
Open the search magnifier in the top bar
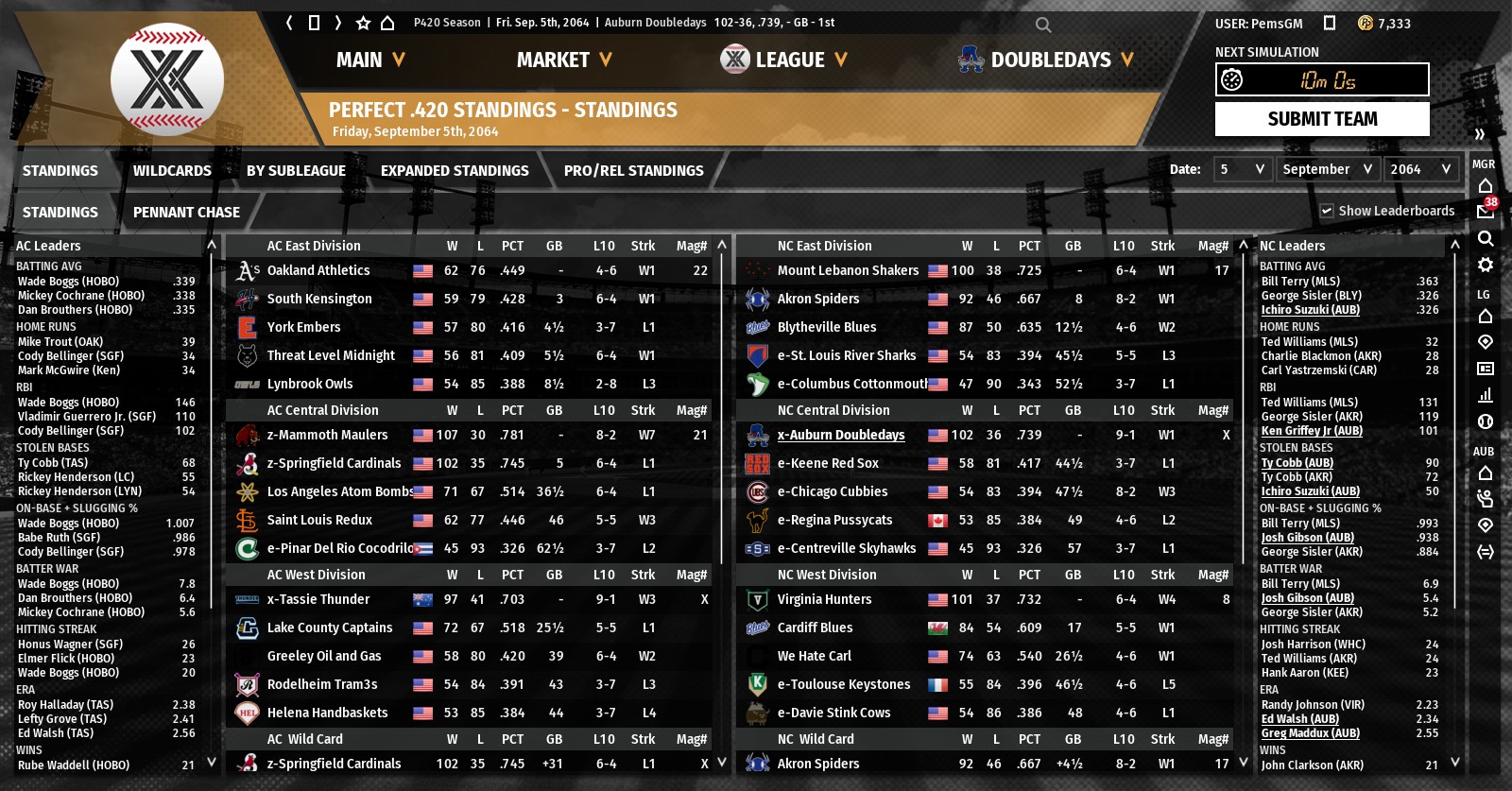tap(1042, 26)
